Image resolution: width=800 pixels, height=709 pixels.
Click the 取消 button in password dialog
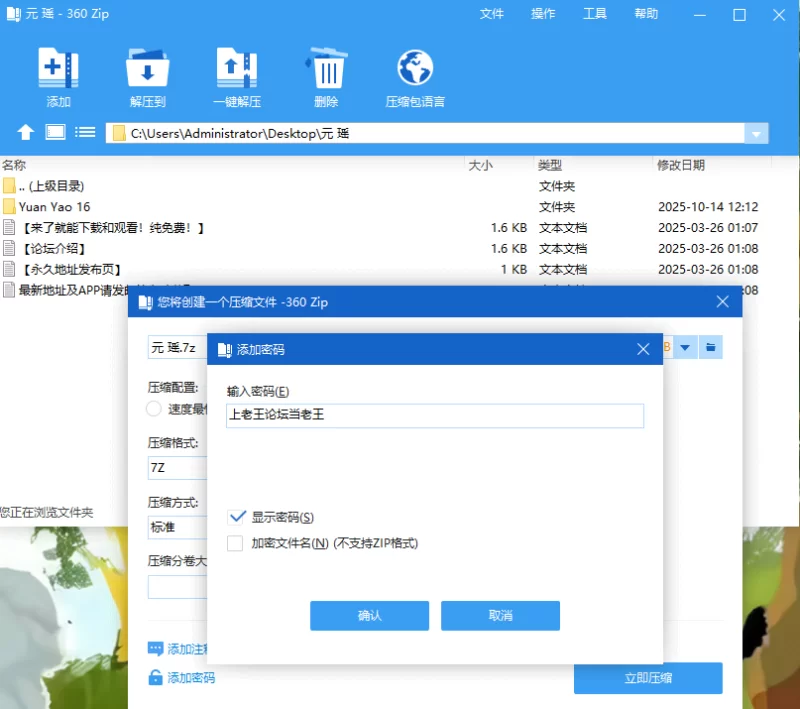pyautogui.click(x=500, y=616)
